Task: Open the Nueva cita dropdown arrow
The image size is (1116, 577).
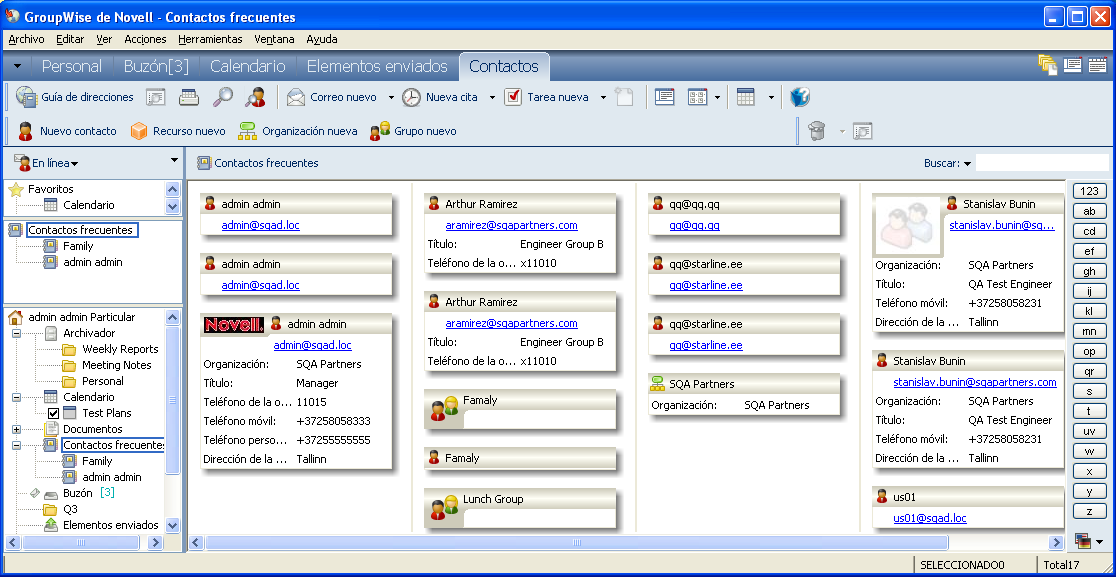Action: click(492, 97)
